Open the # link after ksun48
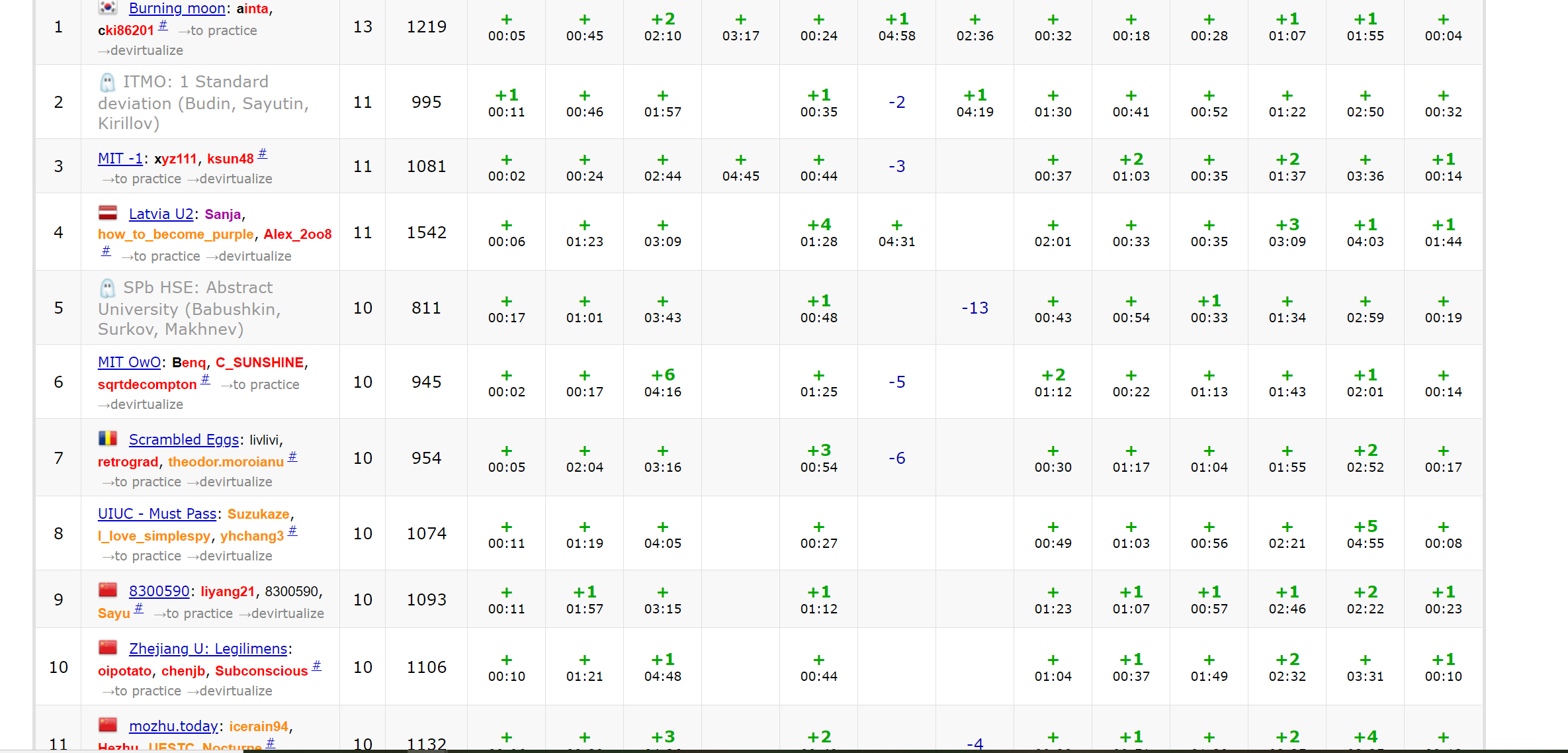The width and height of the screenshot is (1568, 753). tap(263, 154)
